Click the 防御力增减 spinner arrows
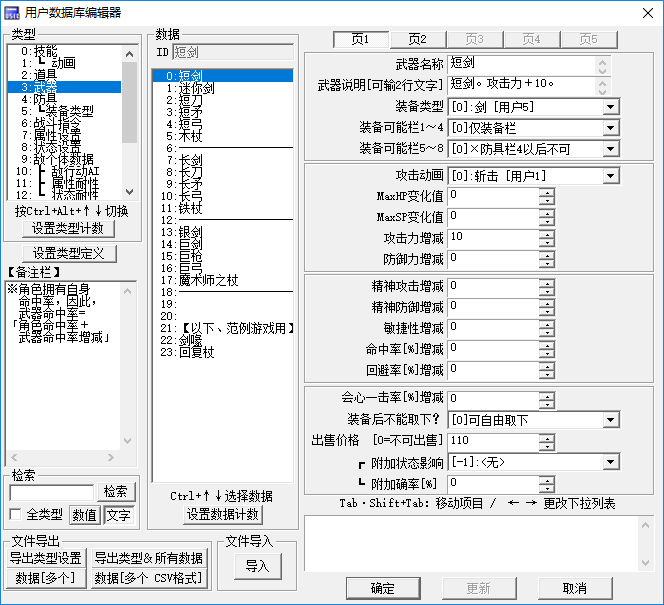The height and width of the screenshot is (605, 664). click(547, 260)
